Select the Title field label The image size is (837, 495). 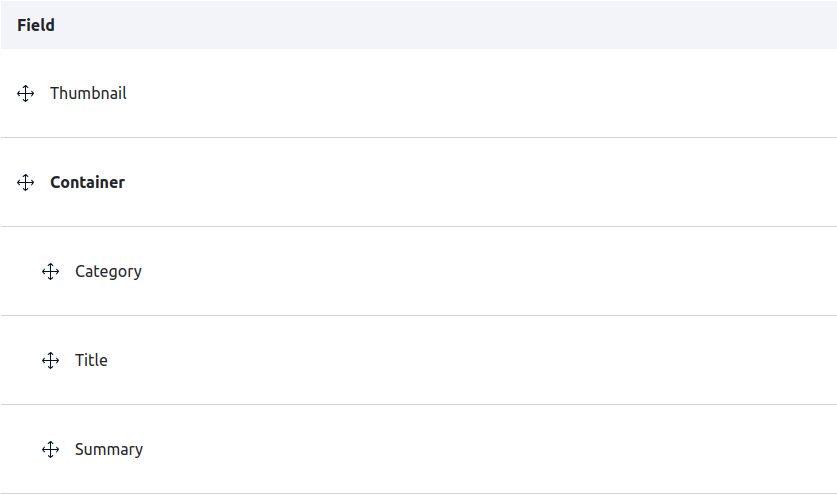point(91,361)
